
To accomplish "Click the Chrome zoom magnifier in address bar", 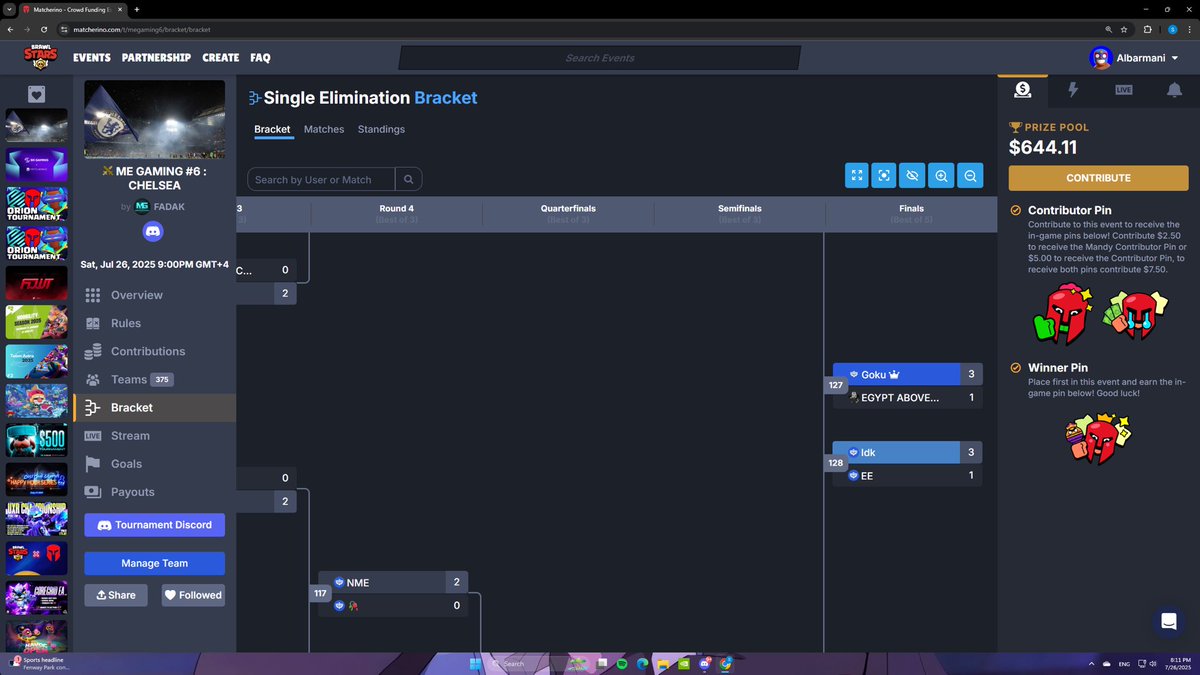I will (1109, 30).
